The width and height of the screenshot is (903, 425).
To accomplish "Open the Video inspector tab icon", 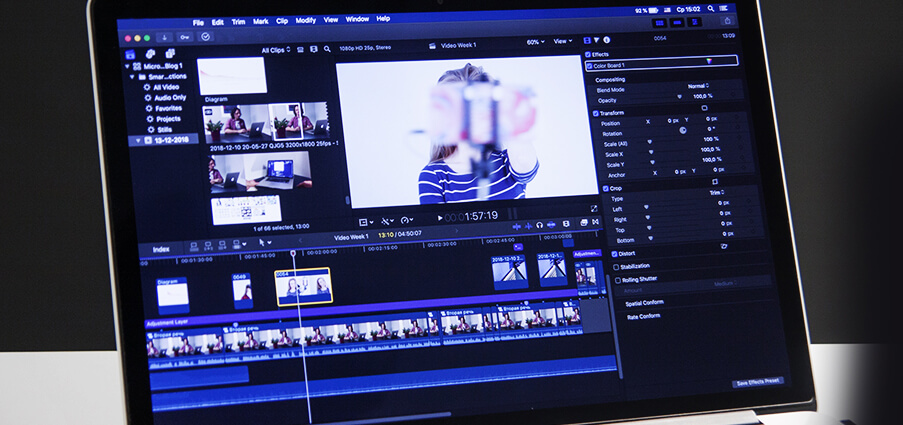I will click(x=587, y=41).
